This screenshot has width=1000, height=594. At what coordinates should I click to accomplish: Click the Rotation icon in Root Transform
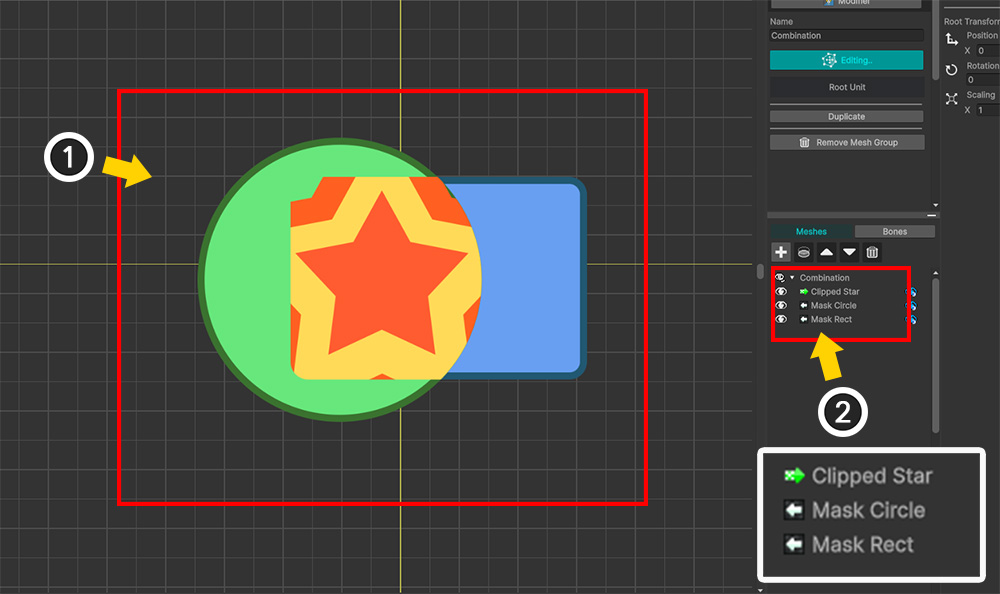tap(952, 70)
